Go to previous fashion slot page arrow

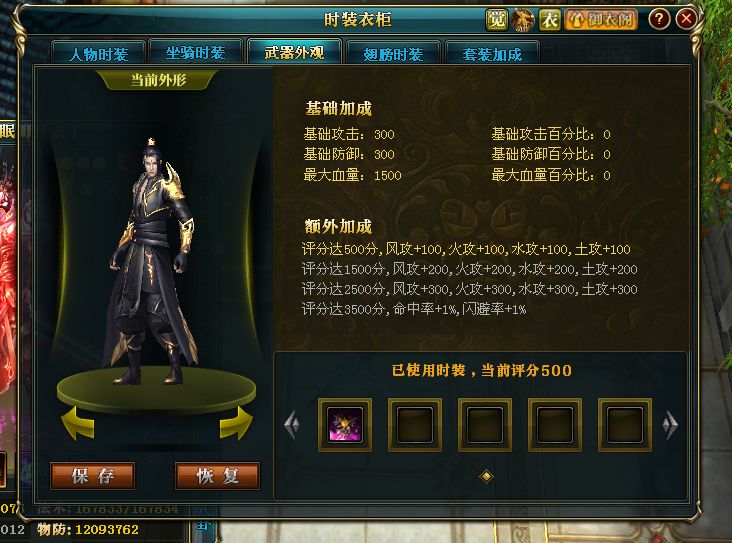292,424
